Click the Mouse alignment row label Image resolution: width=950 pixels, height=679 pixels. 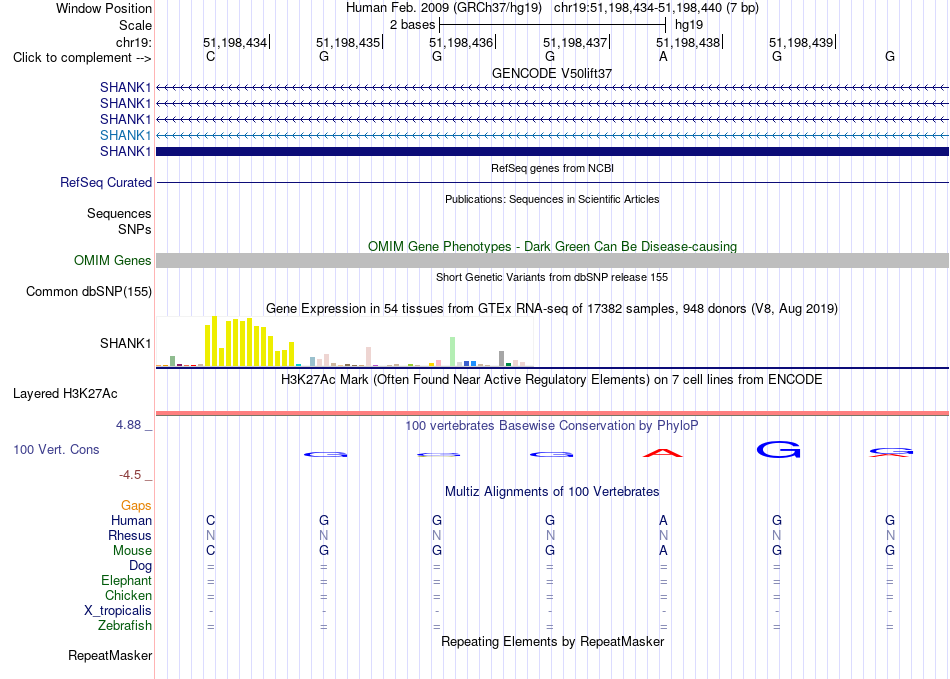(x=132, y=551)
